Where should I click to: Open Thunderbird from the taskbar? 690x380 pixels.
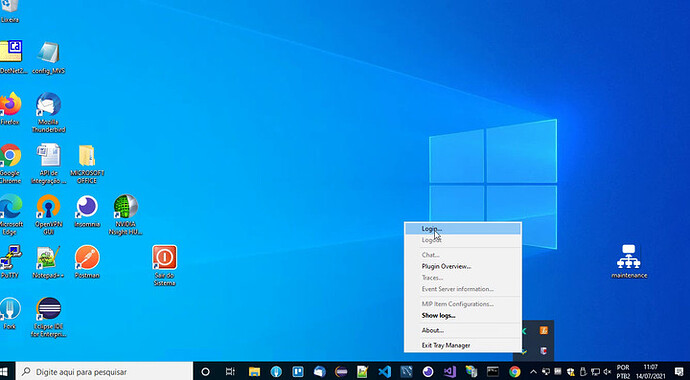[319, 371]
